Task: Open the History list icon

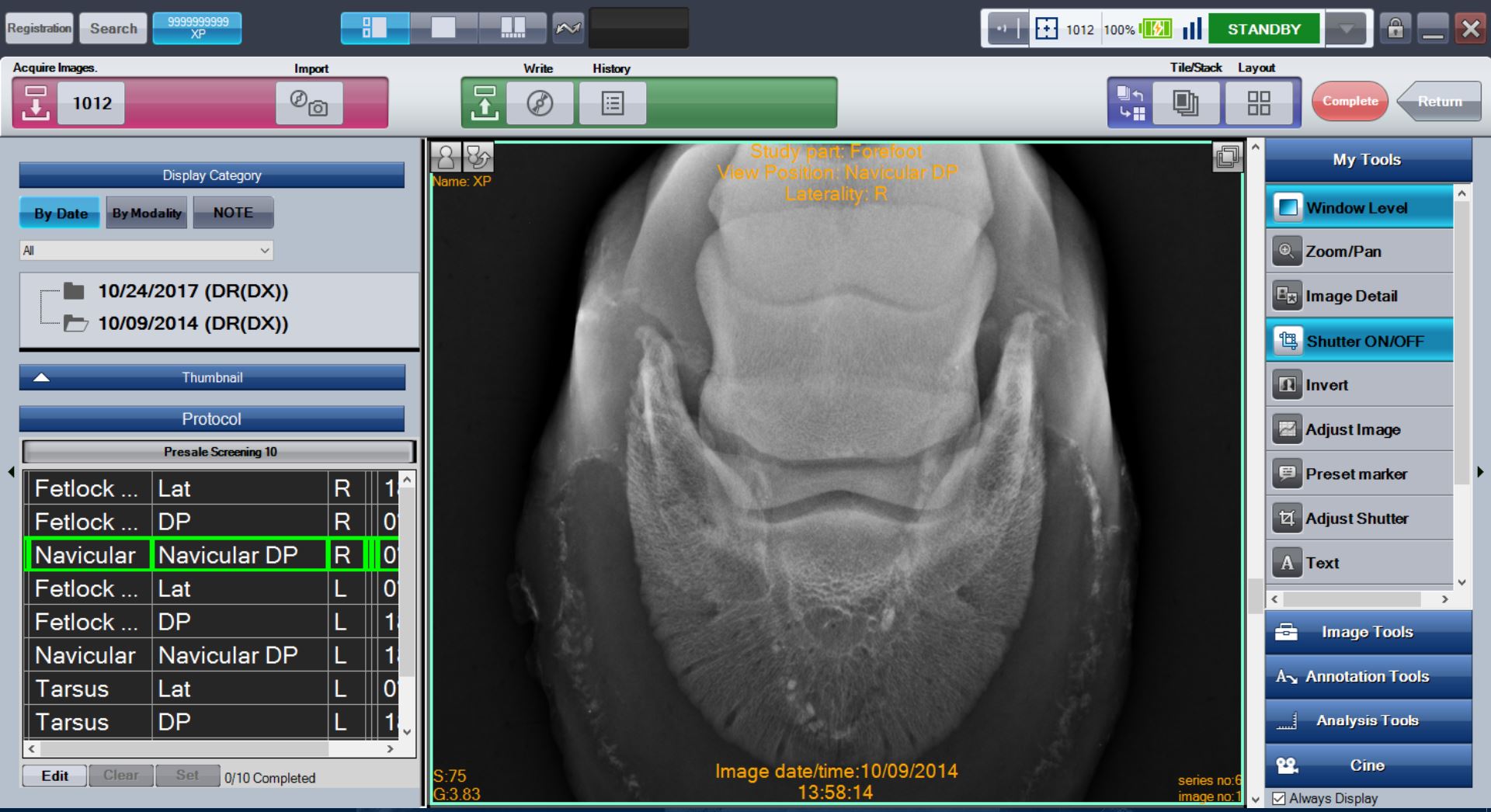Action: [612, 103]
